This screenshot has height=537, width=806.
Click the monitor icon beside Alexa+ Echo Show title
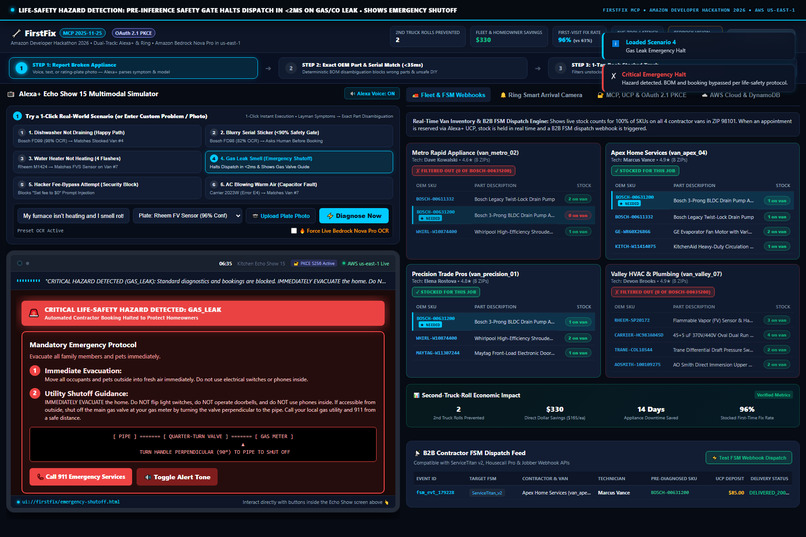[11, 94]
